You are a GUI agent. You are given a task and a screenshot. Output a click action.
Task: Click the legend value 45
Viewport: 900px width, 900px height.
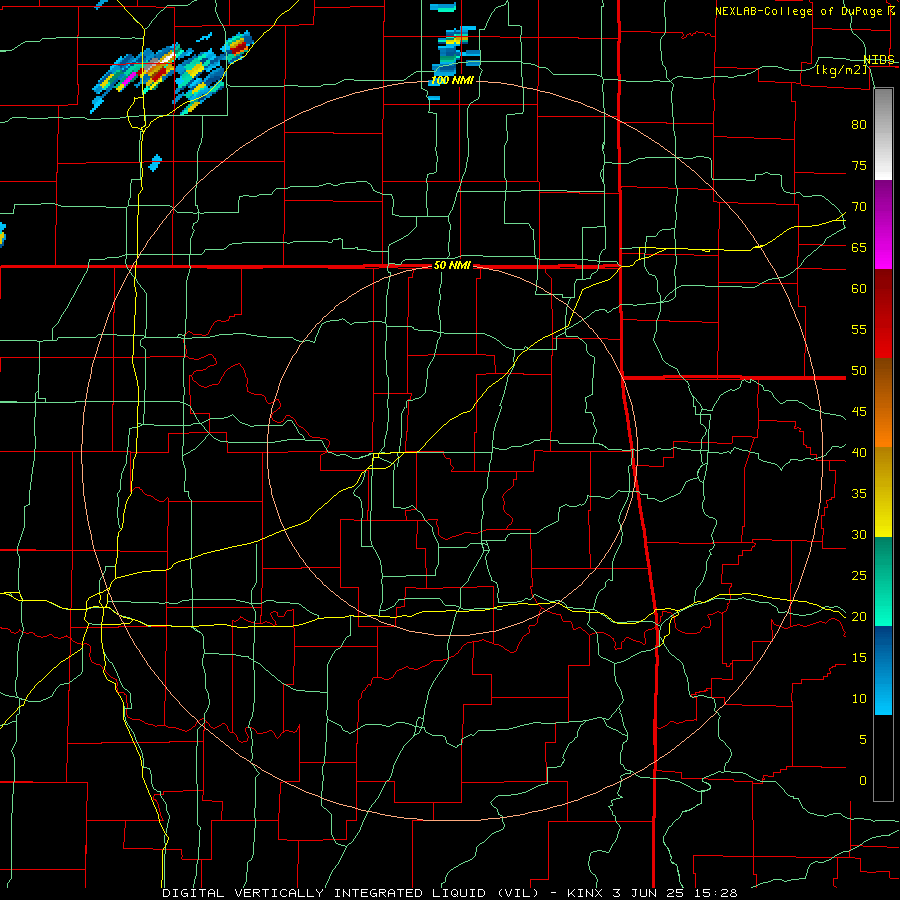[x=859, y=412]
